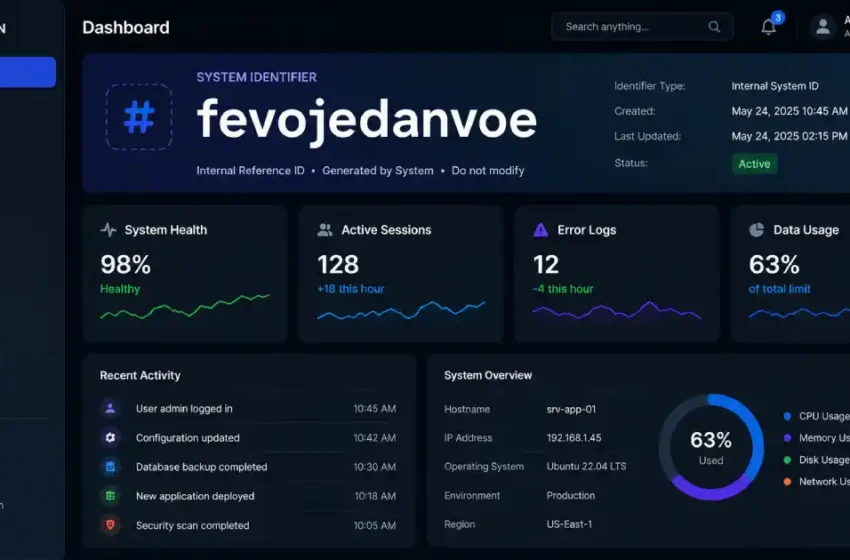Click the Active status badge
850x560 pixels.
(754, 164)
